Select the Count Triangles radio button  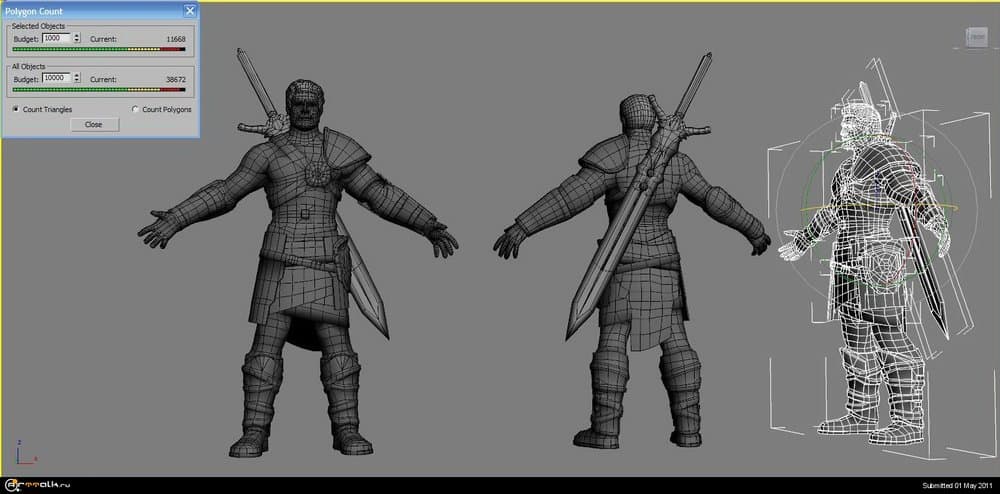pos(15,109)
